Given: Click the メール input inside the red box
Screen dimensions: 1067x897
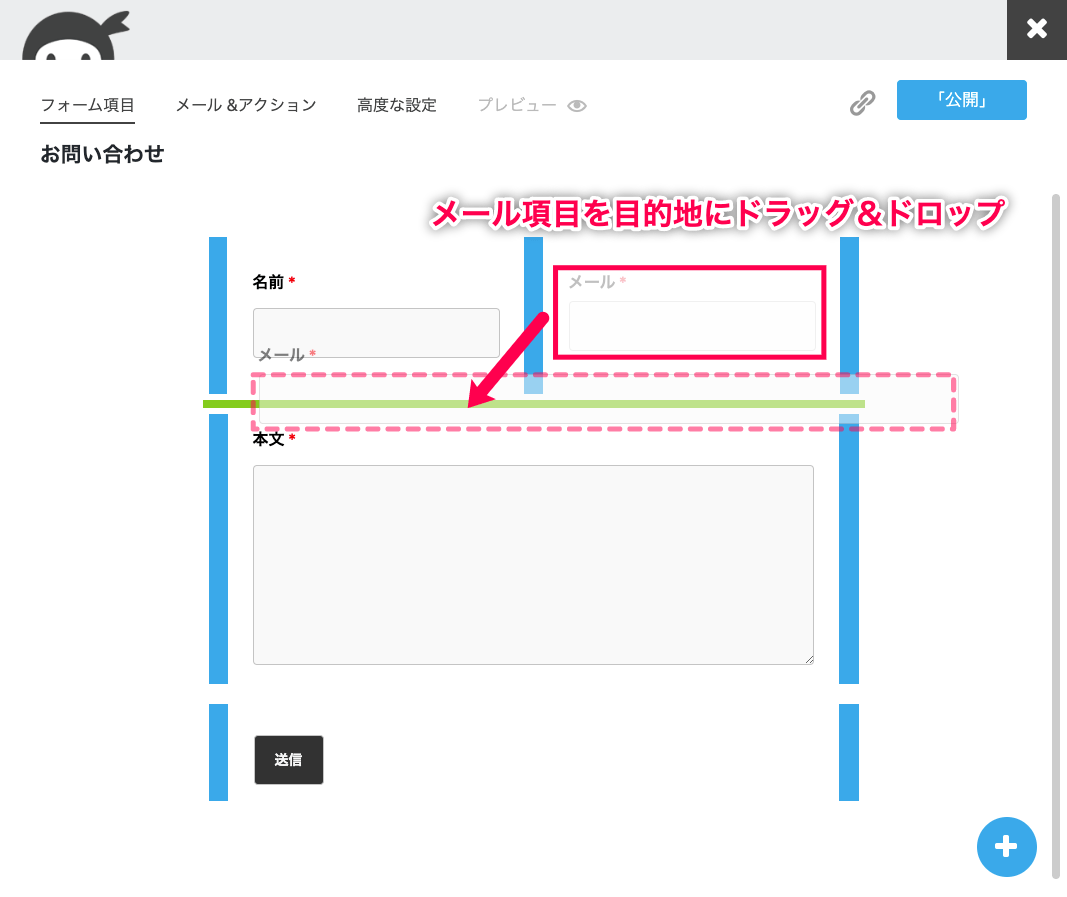Looking at the screenshot, I should point(691,326).
